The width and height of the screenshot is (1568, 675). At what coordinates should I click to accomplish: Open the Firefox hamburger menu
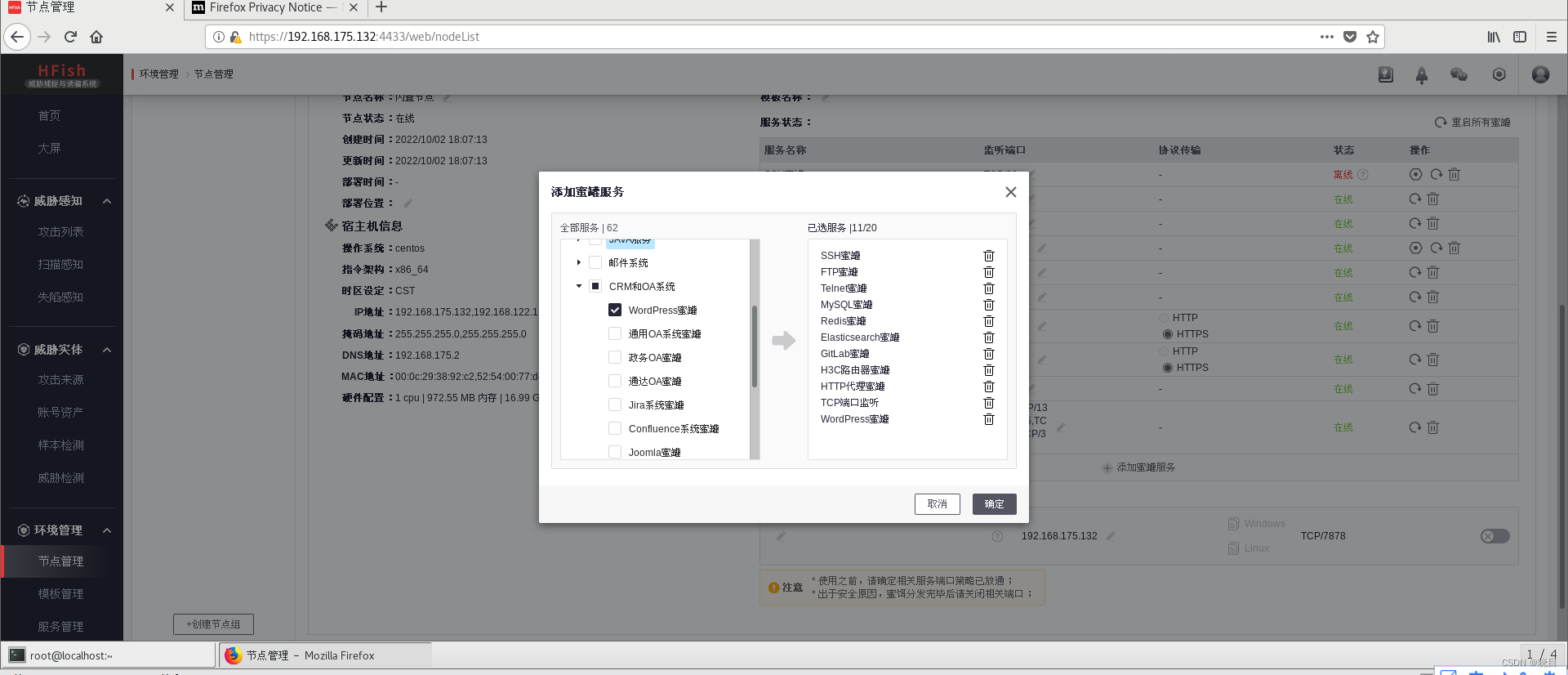[x=1552, y=37]
